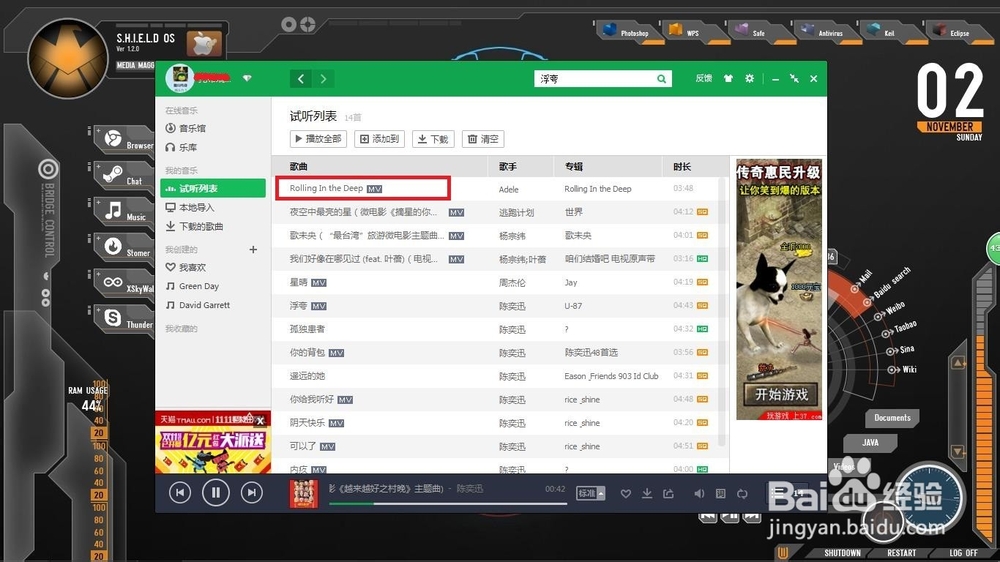
Task: Mute the volume speaker icon
Action: (700, 494)
